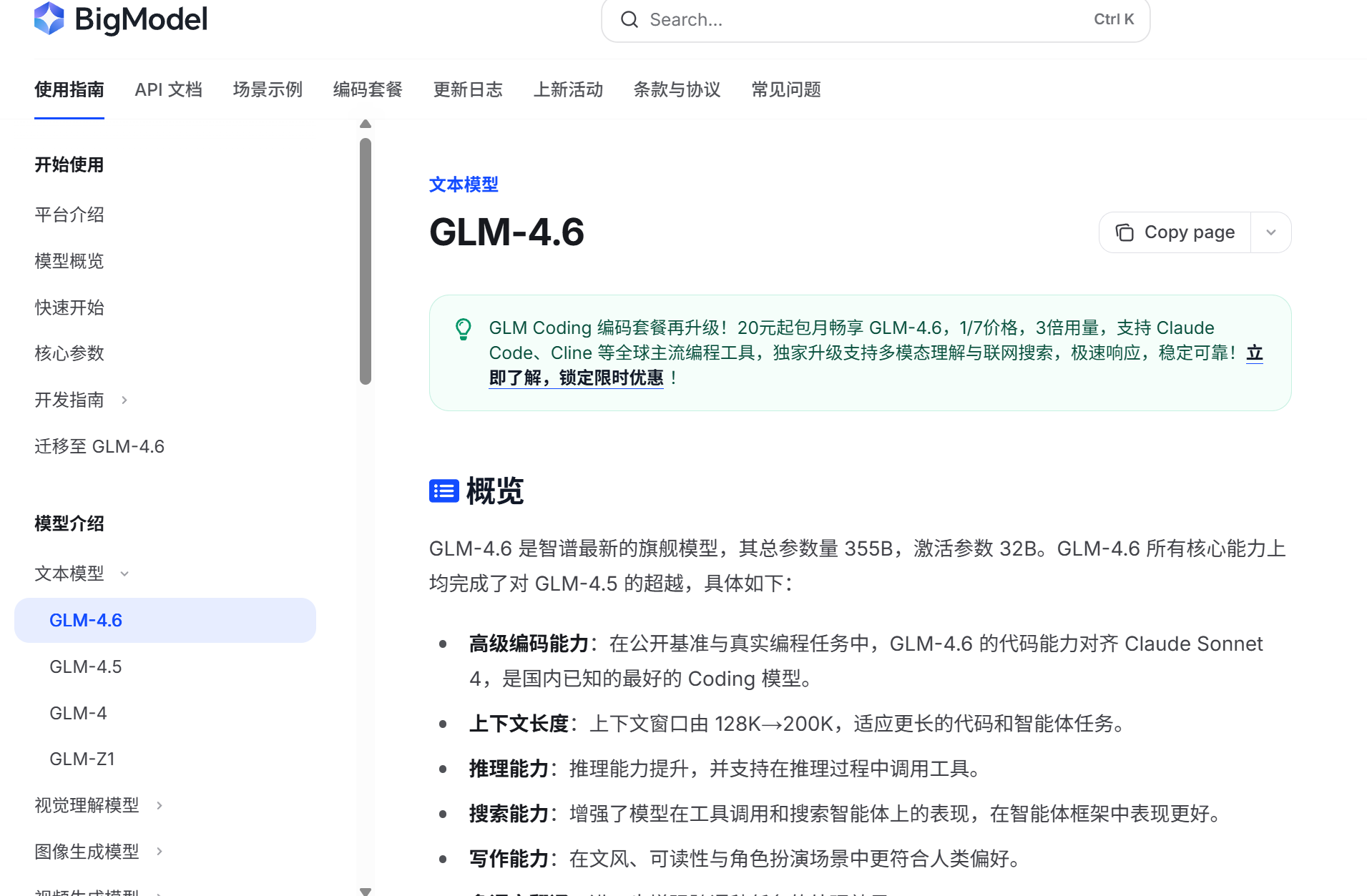
Task: Expand the 开发指南 sidebar section
Action: click(x=124, y=400)
